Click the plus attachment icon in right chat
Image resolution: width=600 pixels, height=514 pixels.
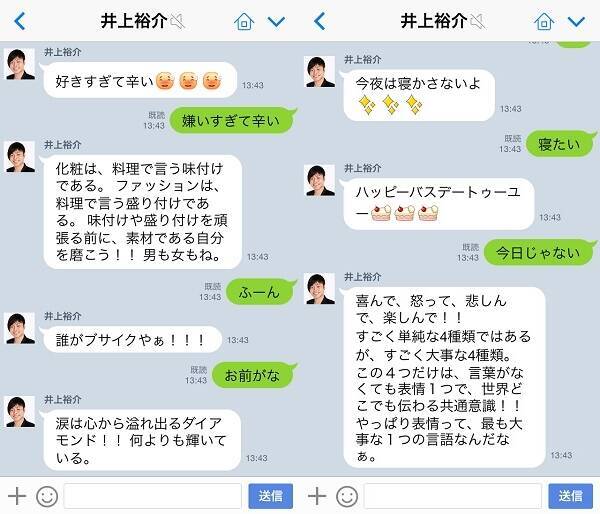tap(317, 496)
